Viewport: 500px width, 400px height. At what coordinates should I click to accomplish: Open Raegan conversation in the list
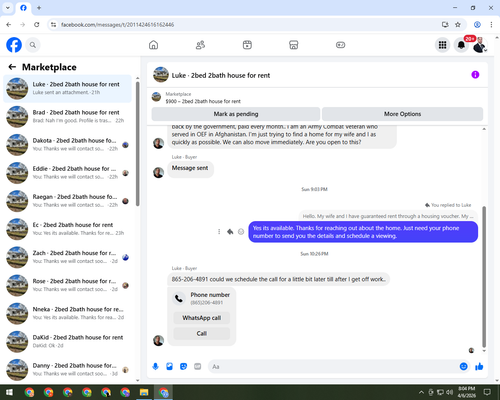(x=67, y=201)
